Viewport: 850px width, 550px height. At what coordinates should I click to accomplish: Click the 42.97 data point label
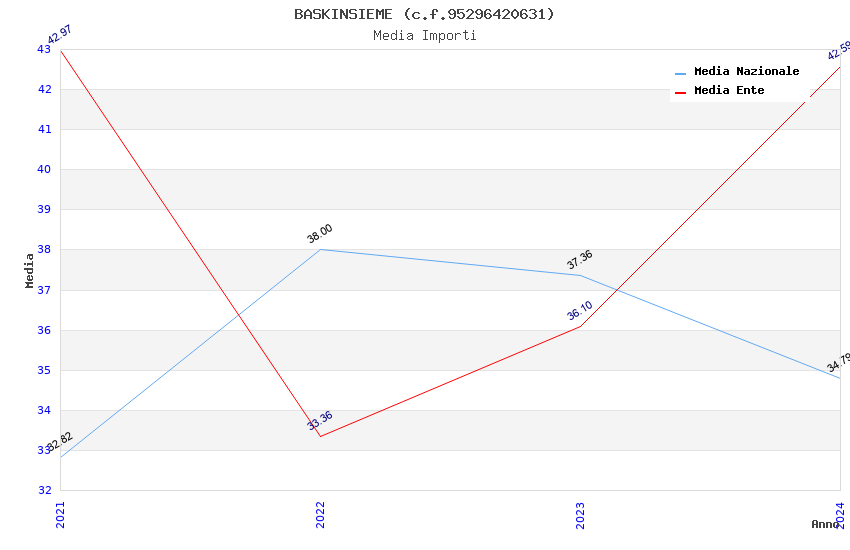(x=59, y=36)
